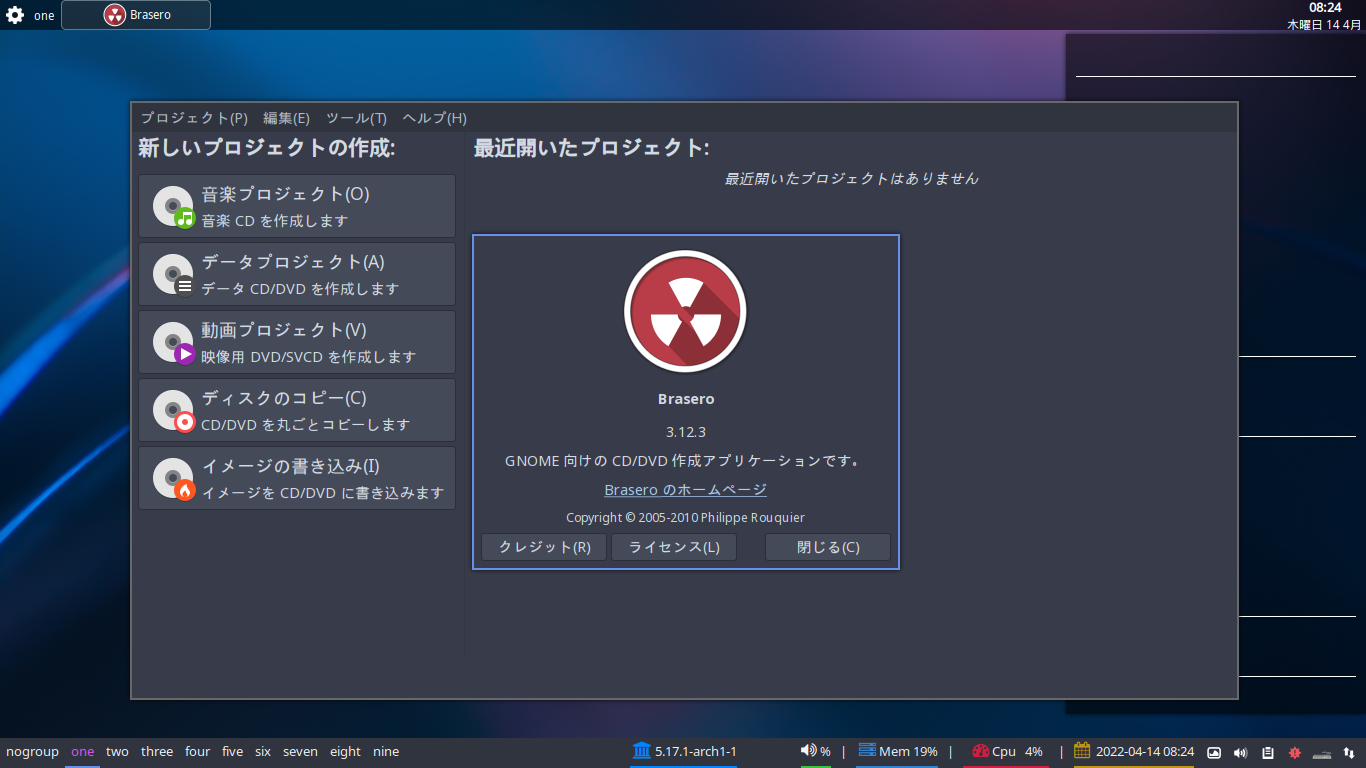Click the volume speaker % widget icon
1366x768 pixels.
point(808,751)
